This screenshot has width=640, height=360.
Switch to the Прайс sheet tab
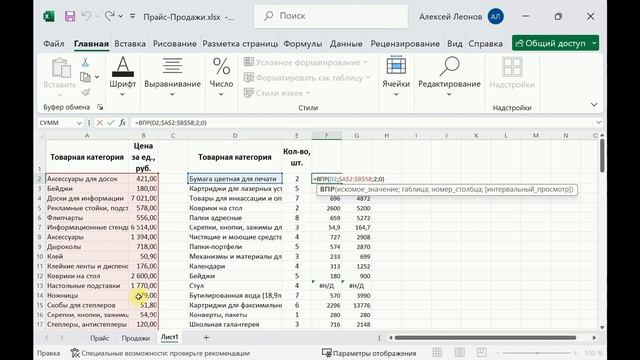[x=100, y=338]
